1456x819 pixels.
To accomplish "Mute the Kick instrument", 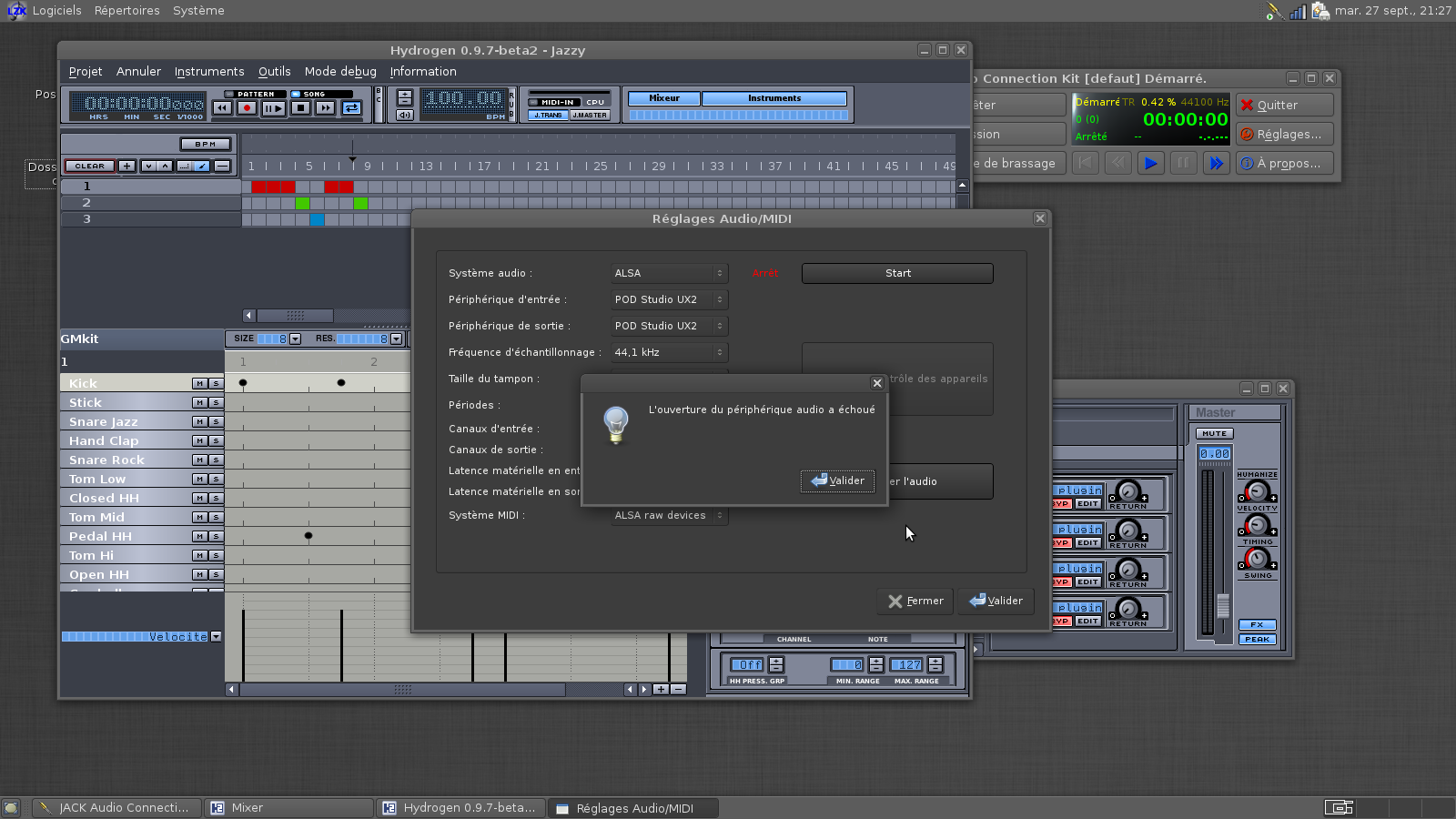I will 199,384.
